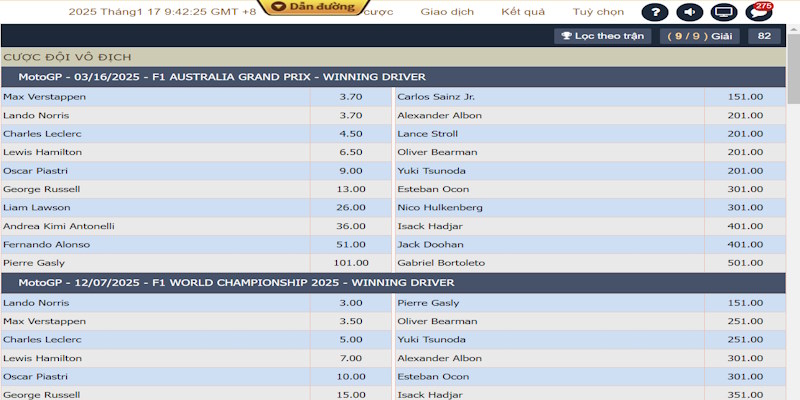Image resolution: width=800 pixels, height=400 pixels.
Task: Click the F1 World Championship 2025 header
Action: pyautogui.click(x=393, y=283)
